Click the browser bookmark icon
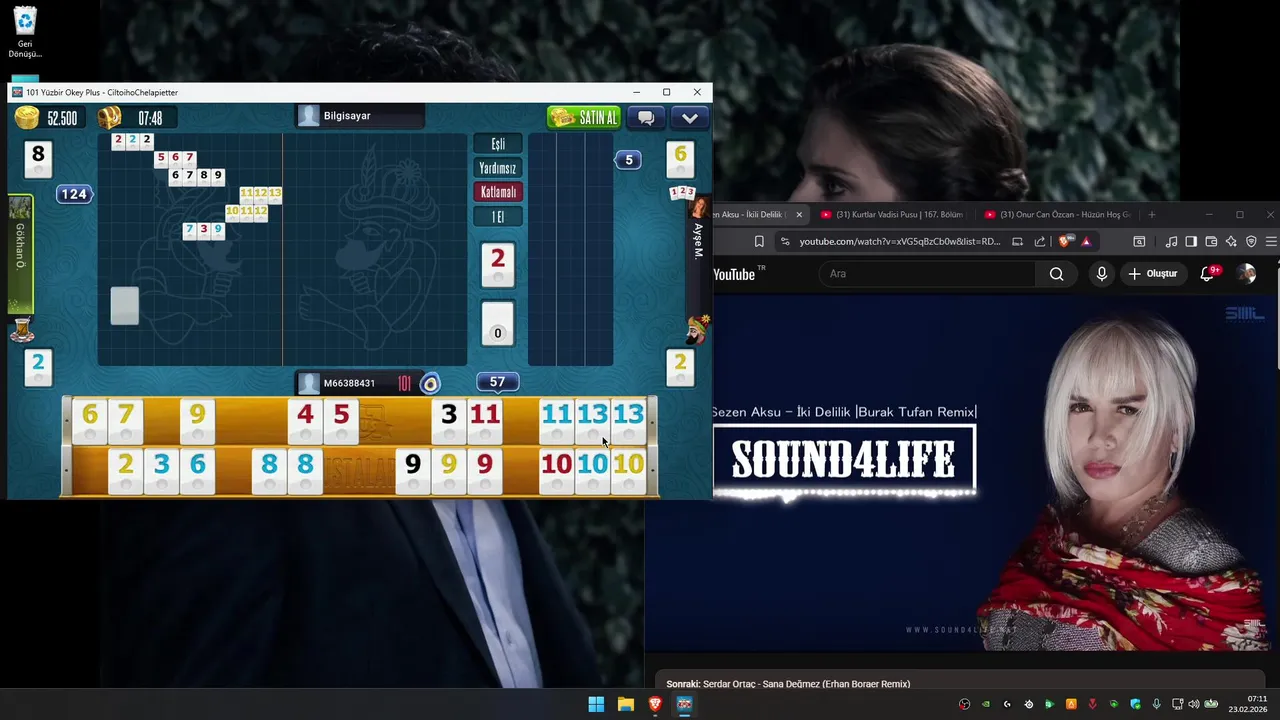Image resolution: width=1280 pixels, height=720 pixels. tap(759, 241)
